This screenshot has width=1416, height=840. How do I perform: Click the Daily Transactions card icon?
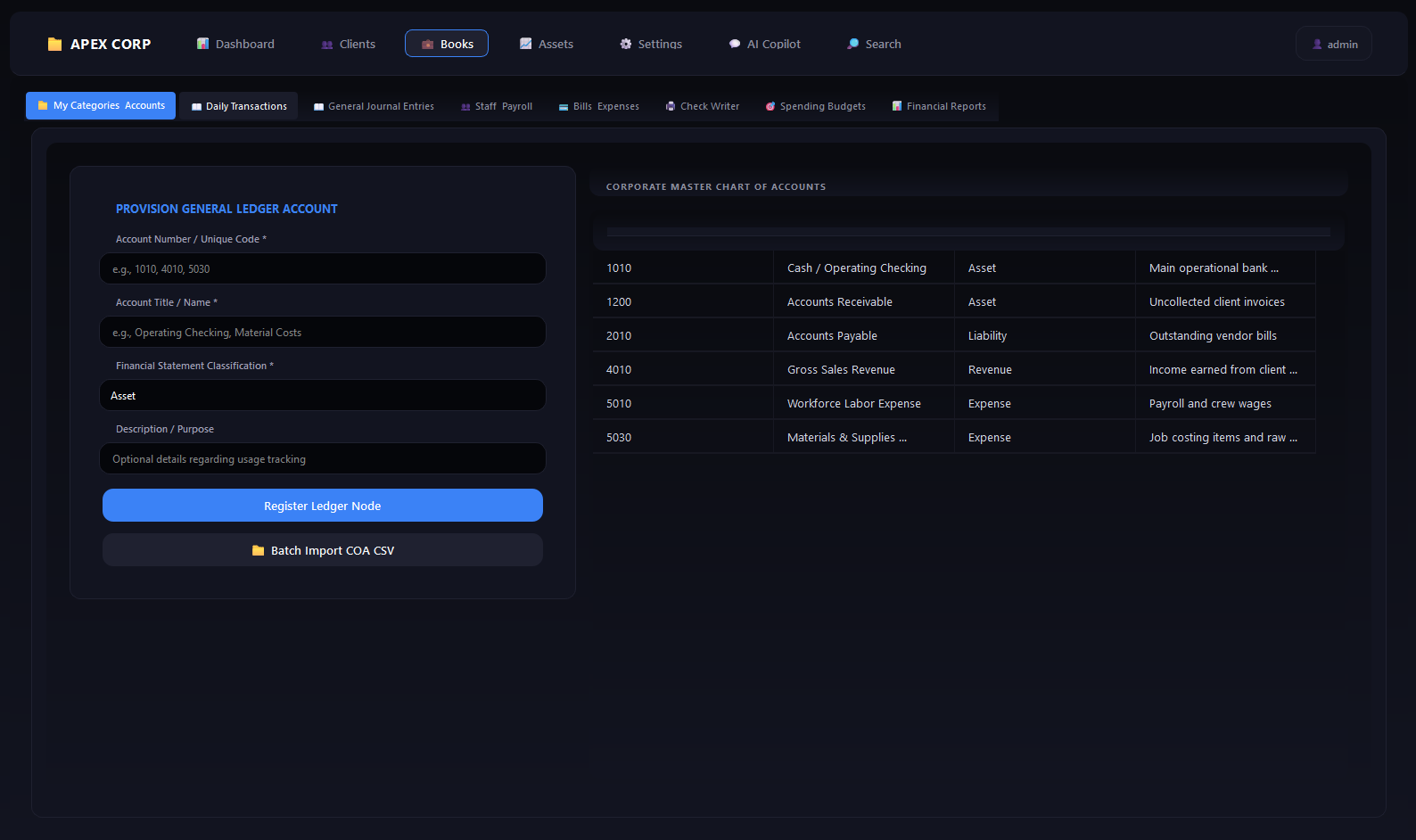[197, 106]
